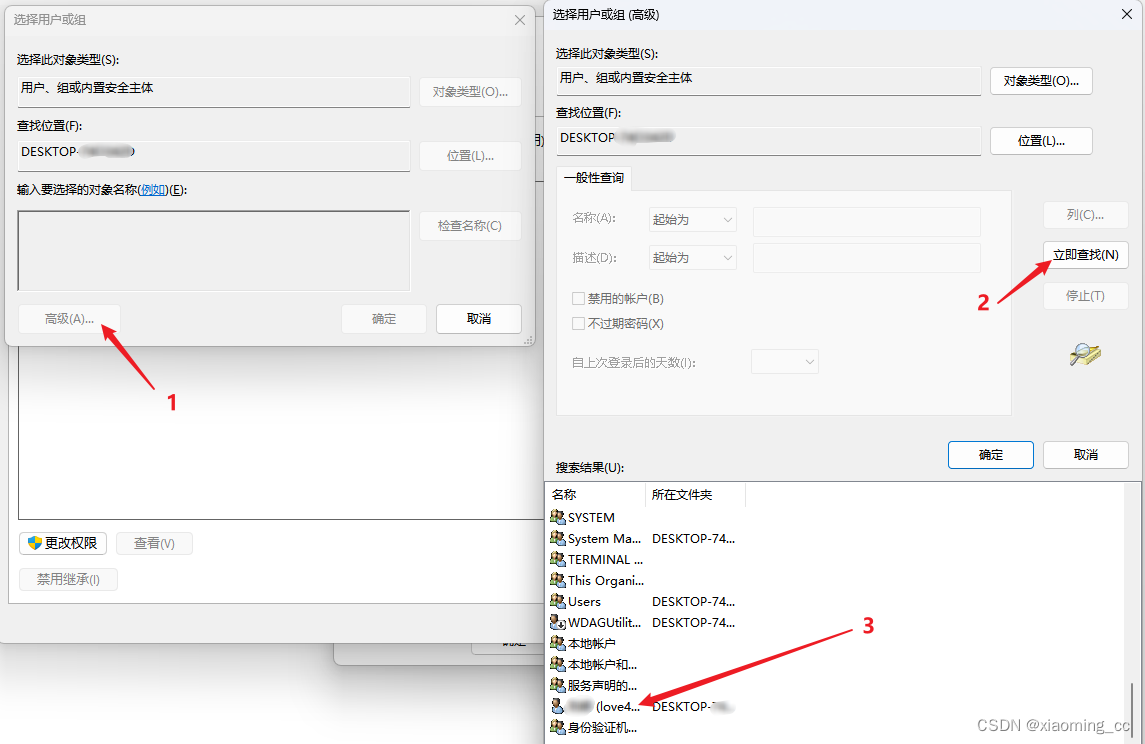1145x744 pixels.
Task: Click the 列(C)... button
Action: point(1085,215)
